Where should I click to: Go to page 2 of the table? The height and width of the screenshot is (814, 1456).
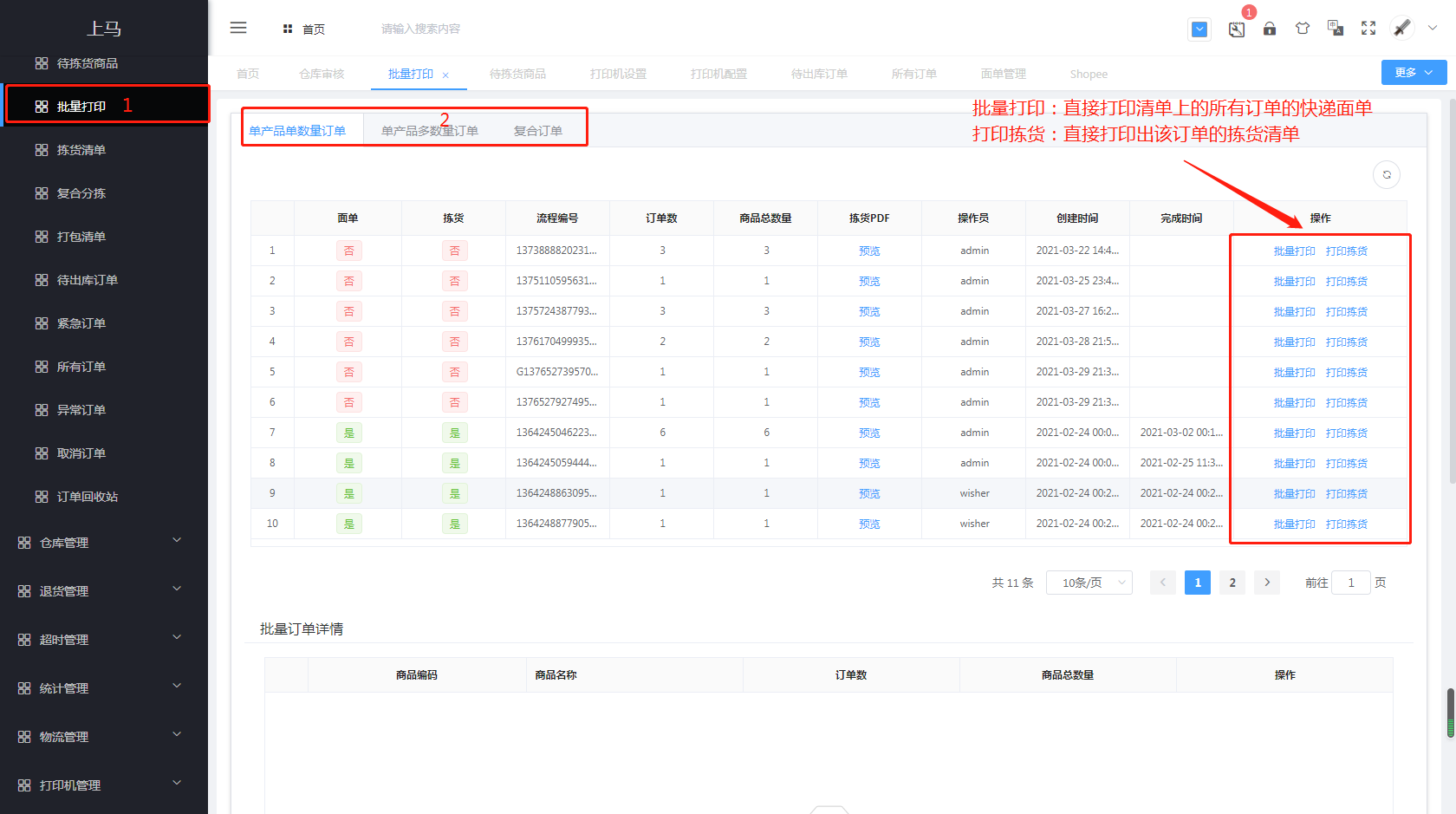[1232, 583]
